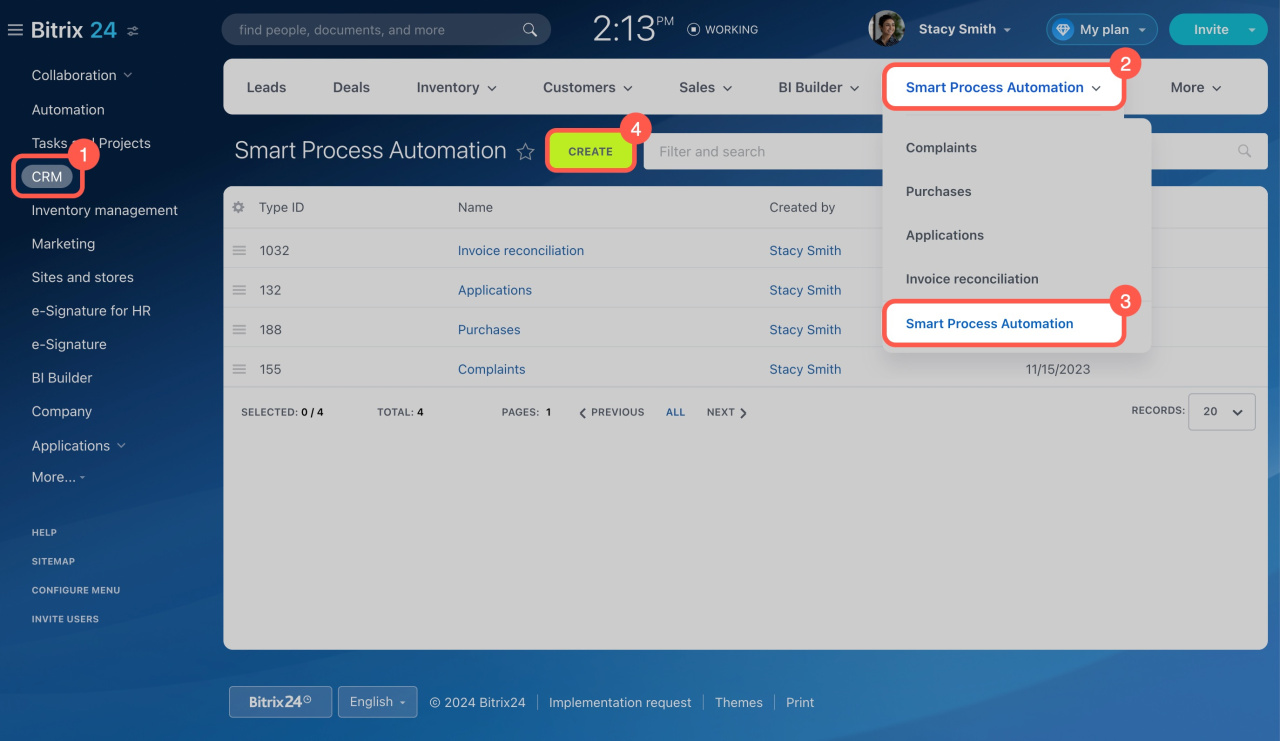Switch to the Deals tab

click(351, 87)
